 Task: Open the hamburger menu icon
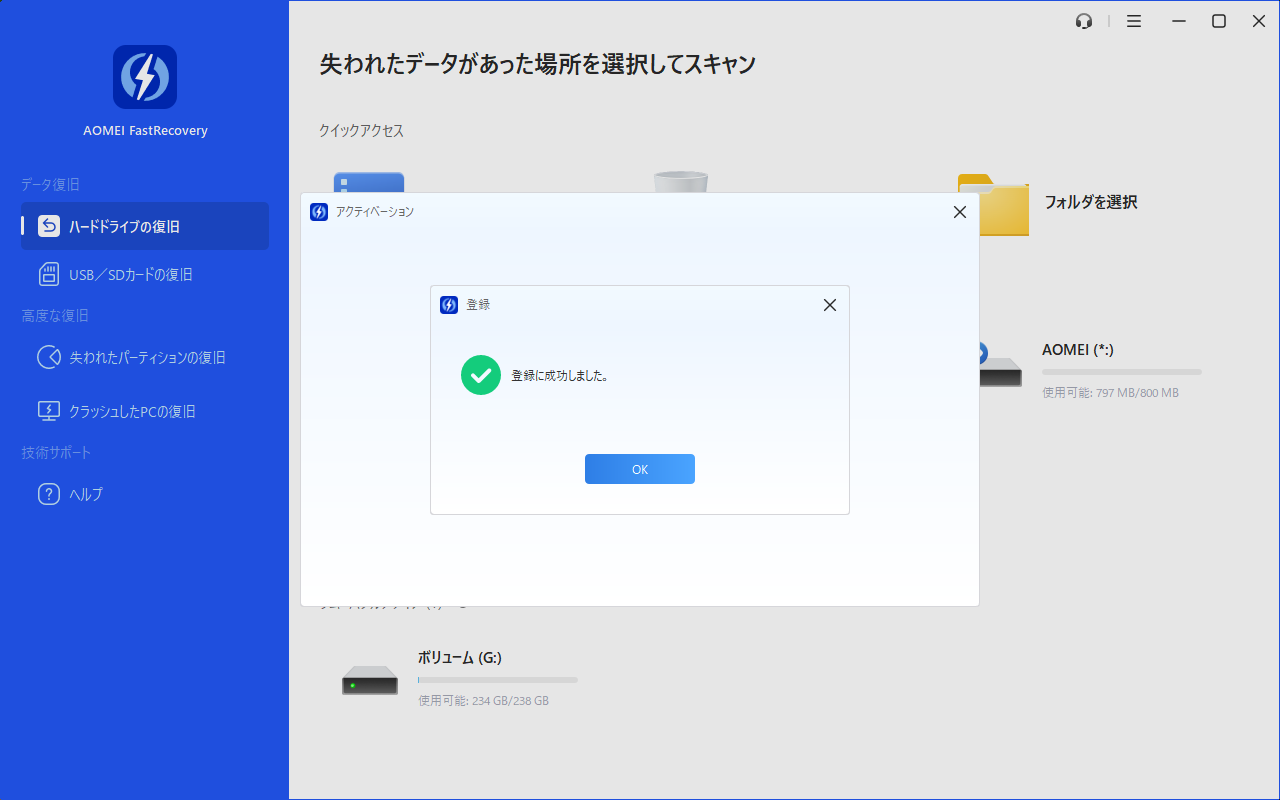pos(1134,21)
